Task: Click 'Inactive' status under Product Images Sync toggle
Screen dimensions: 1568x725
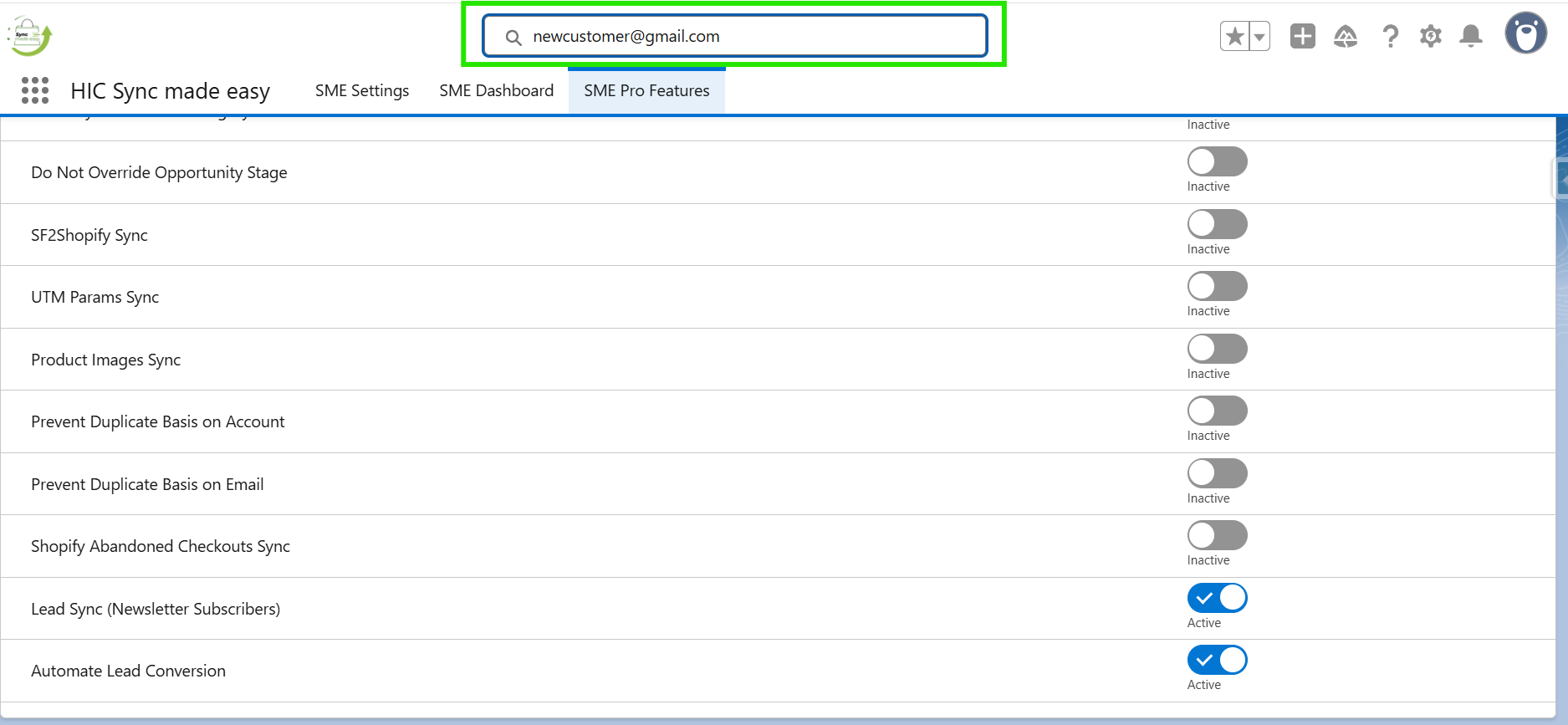Action: coord(1208,374)
